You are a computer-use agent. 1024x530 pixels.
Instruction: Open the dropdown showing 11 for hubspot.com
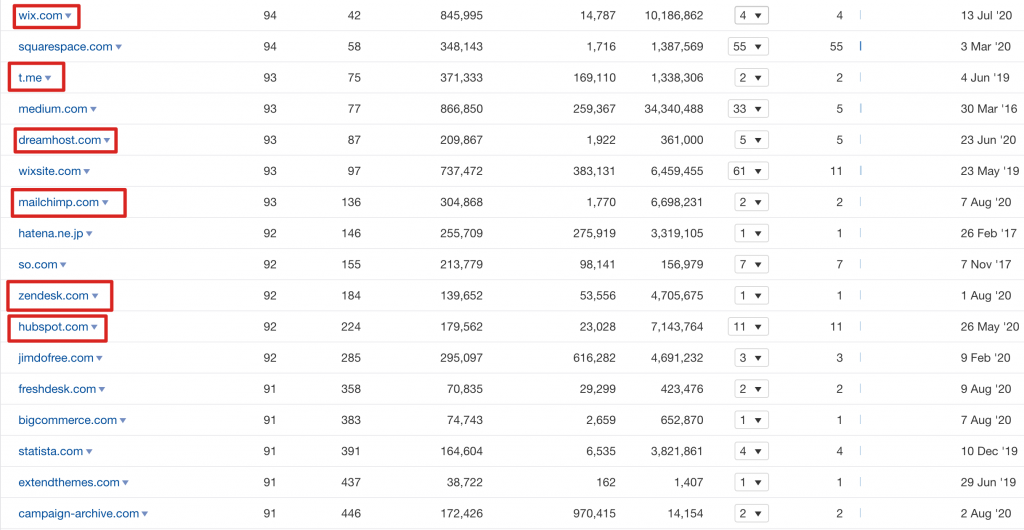pyautogui.click(x=748, y=327)
